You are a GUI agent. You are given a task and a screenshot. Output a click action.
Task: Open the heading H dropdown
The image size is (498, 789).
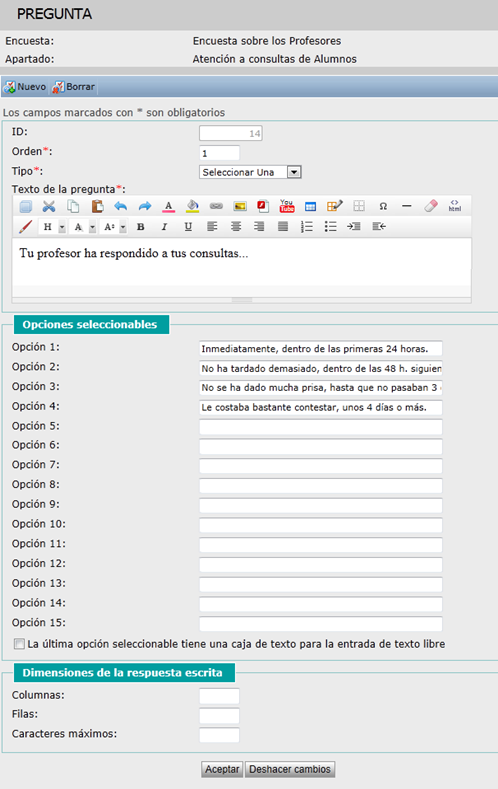pos(54,227)
